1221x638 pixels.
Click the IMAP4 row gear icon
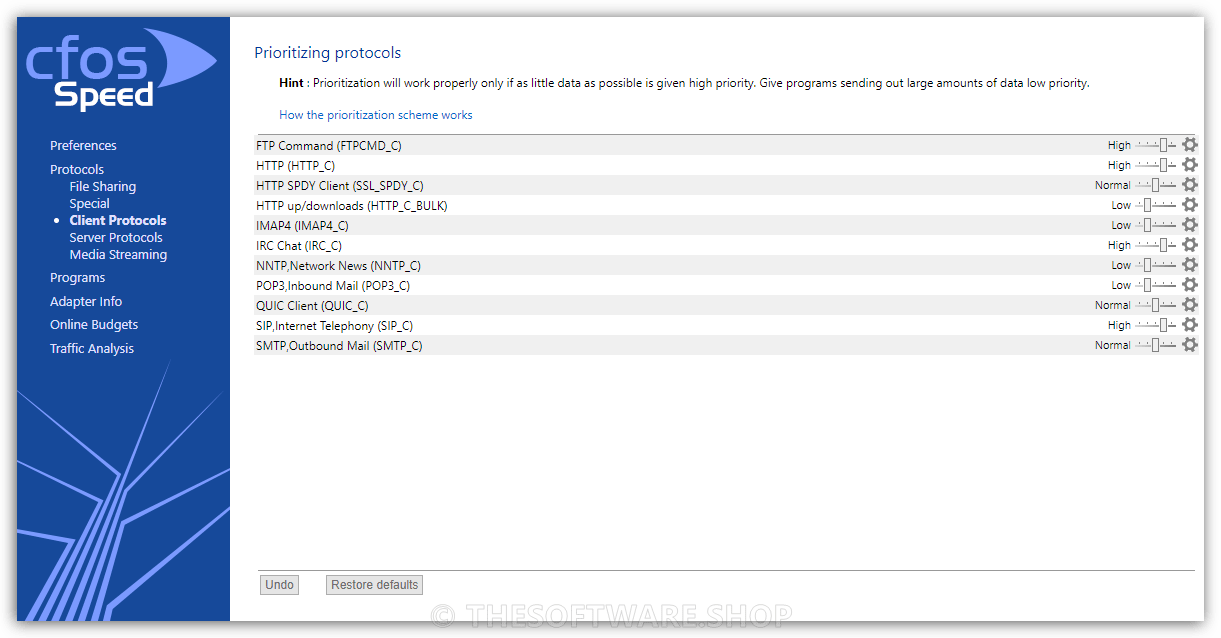(x=1189, y=225)
